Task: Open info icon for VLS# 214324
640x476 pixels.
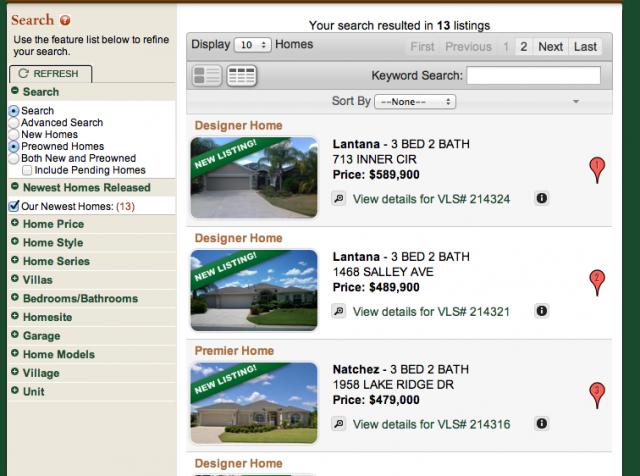Action: (x=542, y=198)
